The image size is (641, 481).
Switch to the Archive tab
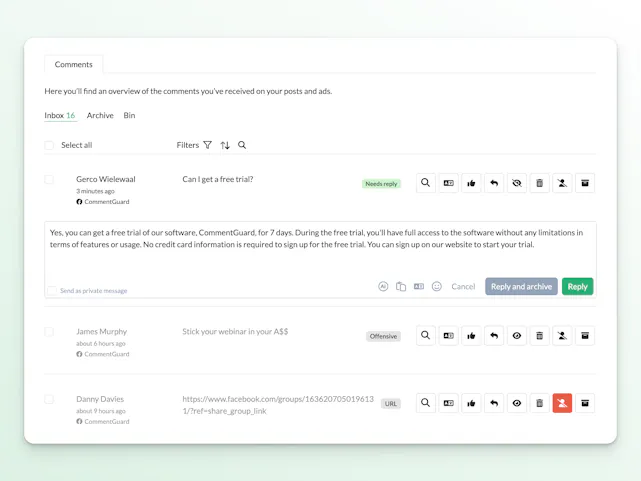[100, 116]
